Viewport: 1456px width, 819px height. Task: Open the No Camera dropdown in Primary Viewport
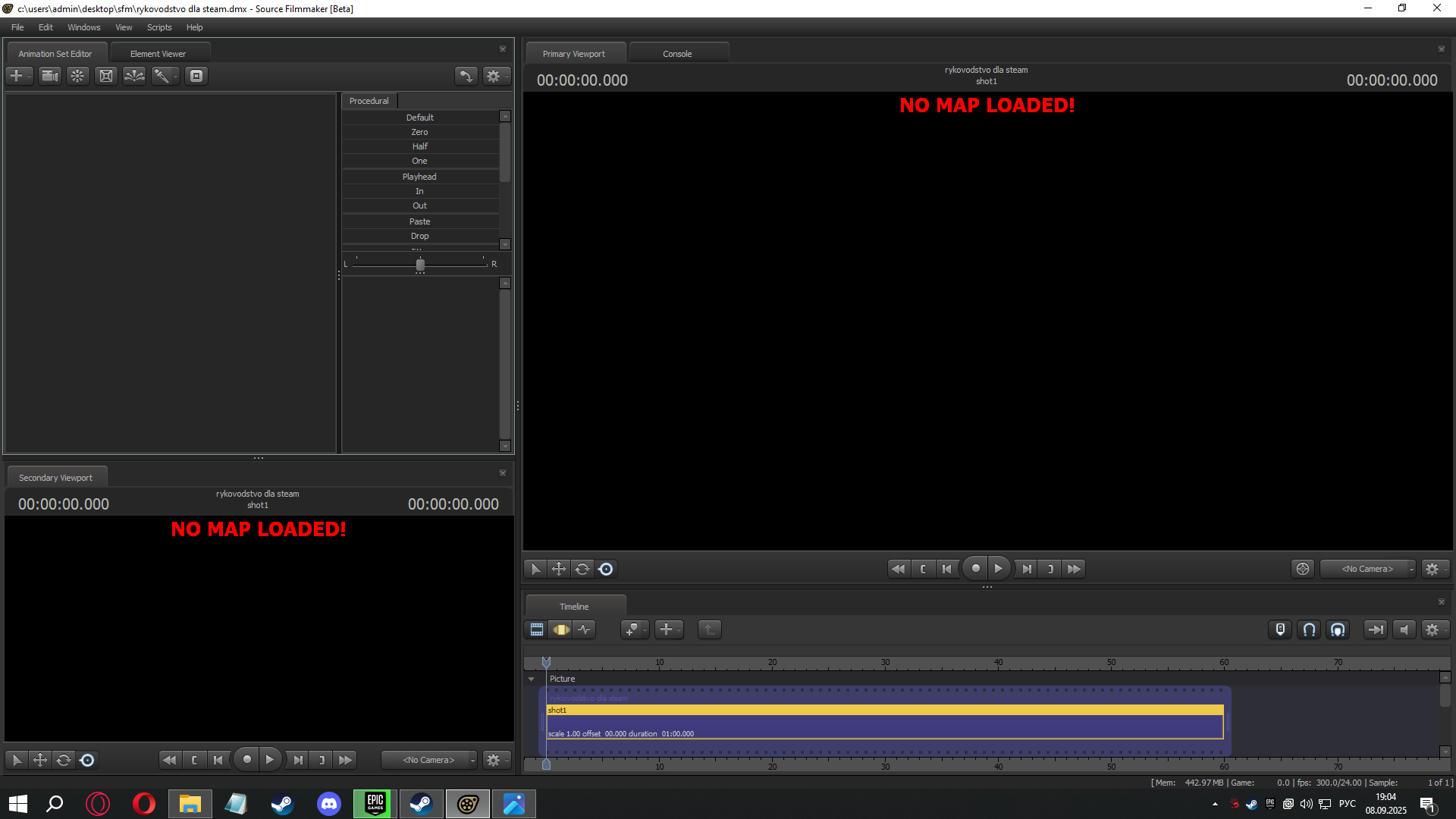coord(1368,569)
